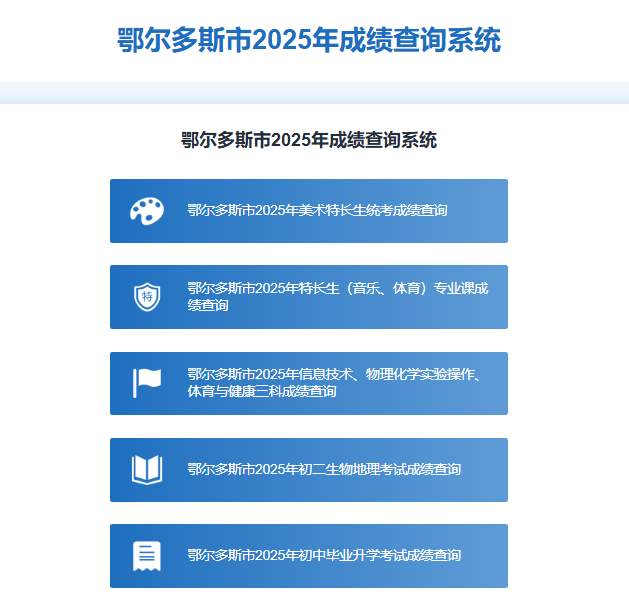The image size is (629, 605).
Task: Click the receipt document icon
Action: (x=147, y=556)
